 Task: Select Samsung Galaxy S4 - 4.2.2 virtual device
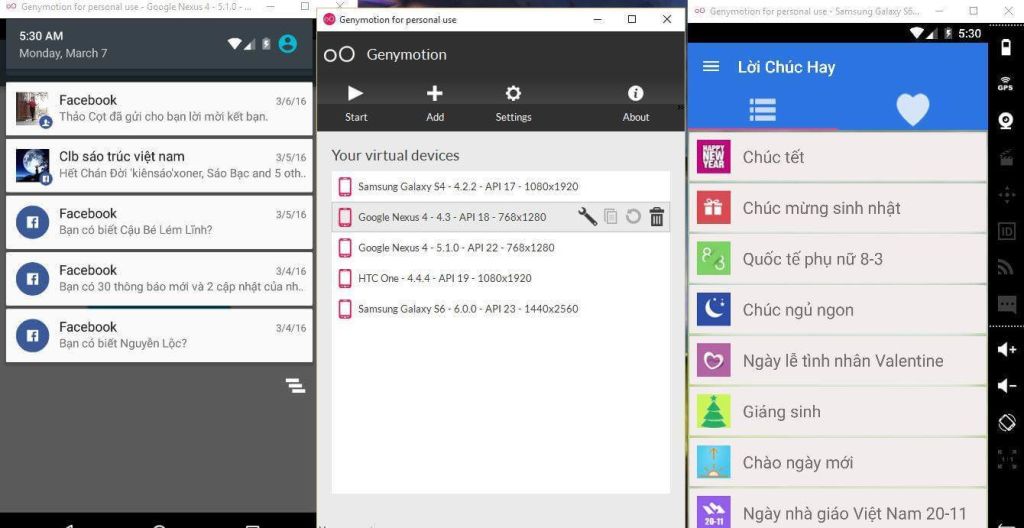click(x=501, y=186)
